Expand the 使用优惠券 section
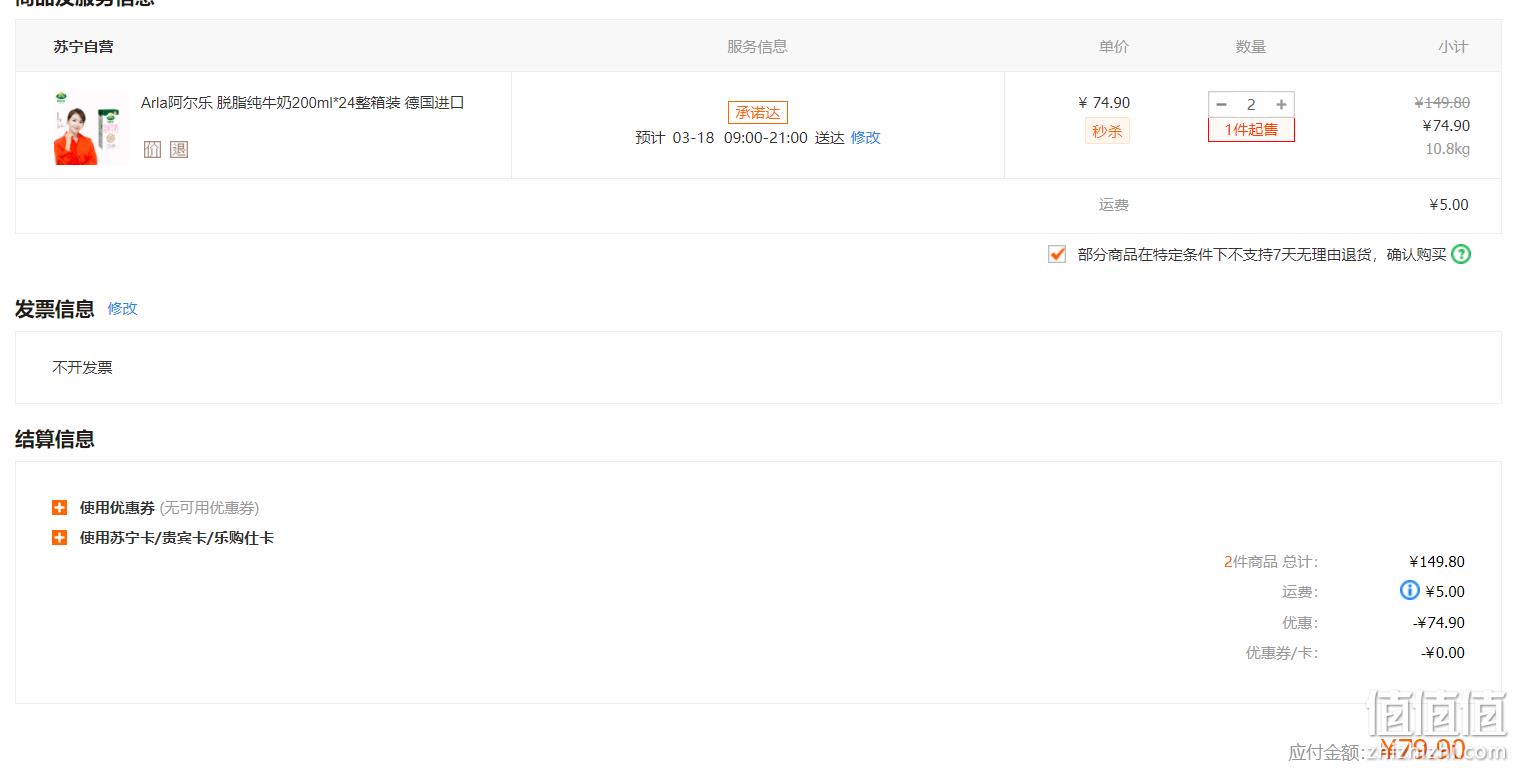 pos(59,508)
